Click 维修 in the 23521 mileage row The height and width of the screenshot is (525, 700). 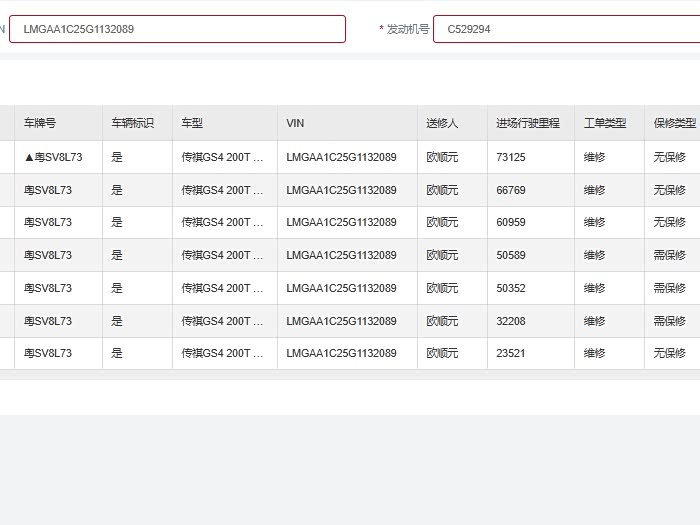pos(594,353)
